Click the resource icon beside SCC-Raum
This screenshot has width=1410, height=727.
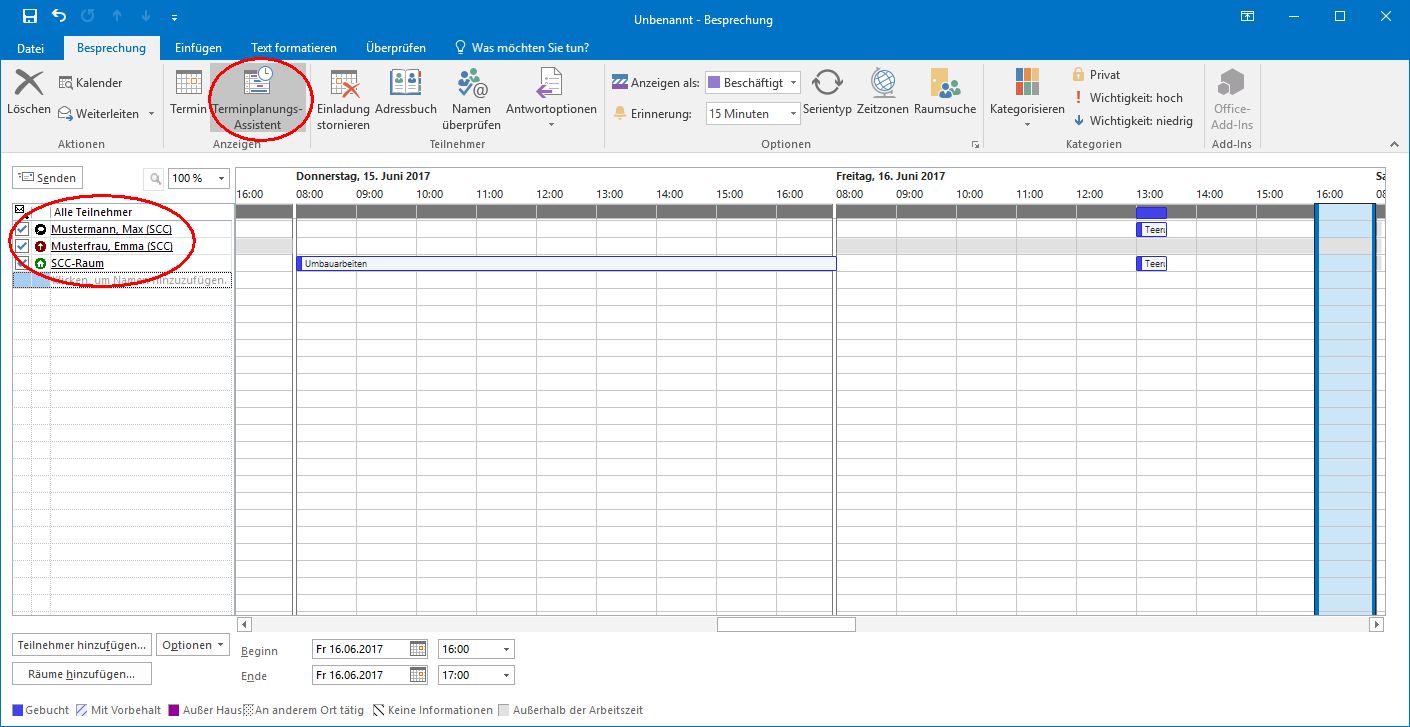tap(41, 263)
